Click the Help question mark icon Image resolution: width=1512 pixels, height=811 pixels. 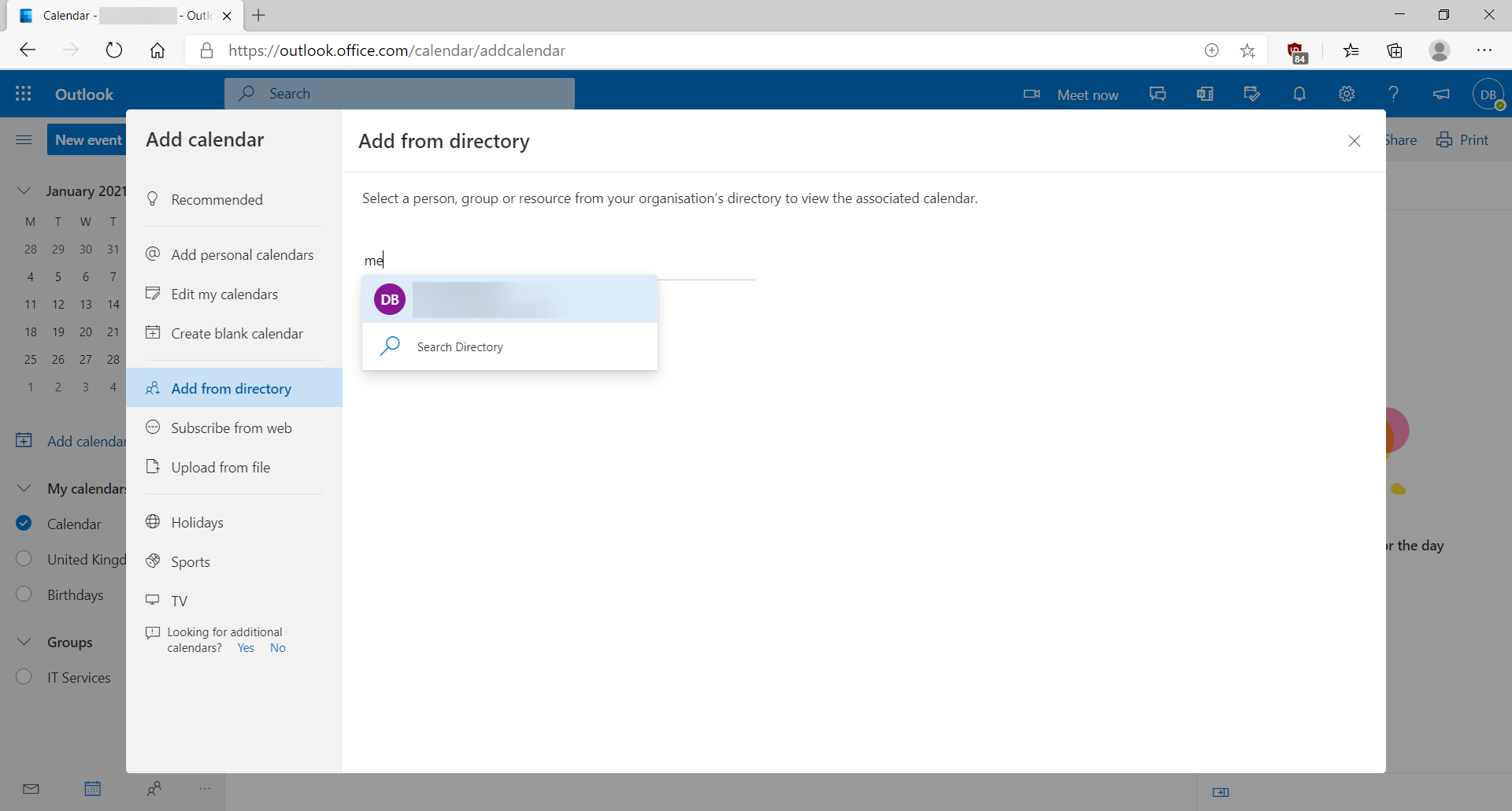tap(1393, 94)
